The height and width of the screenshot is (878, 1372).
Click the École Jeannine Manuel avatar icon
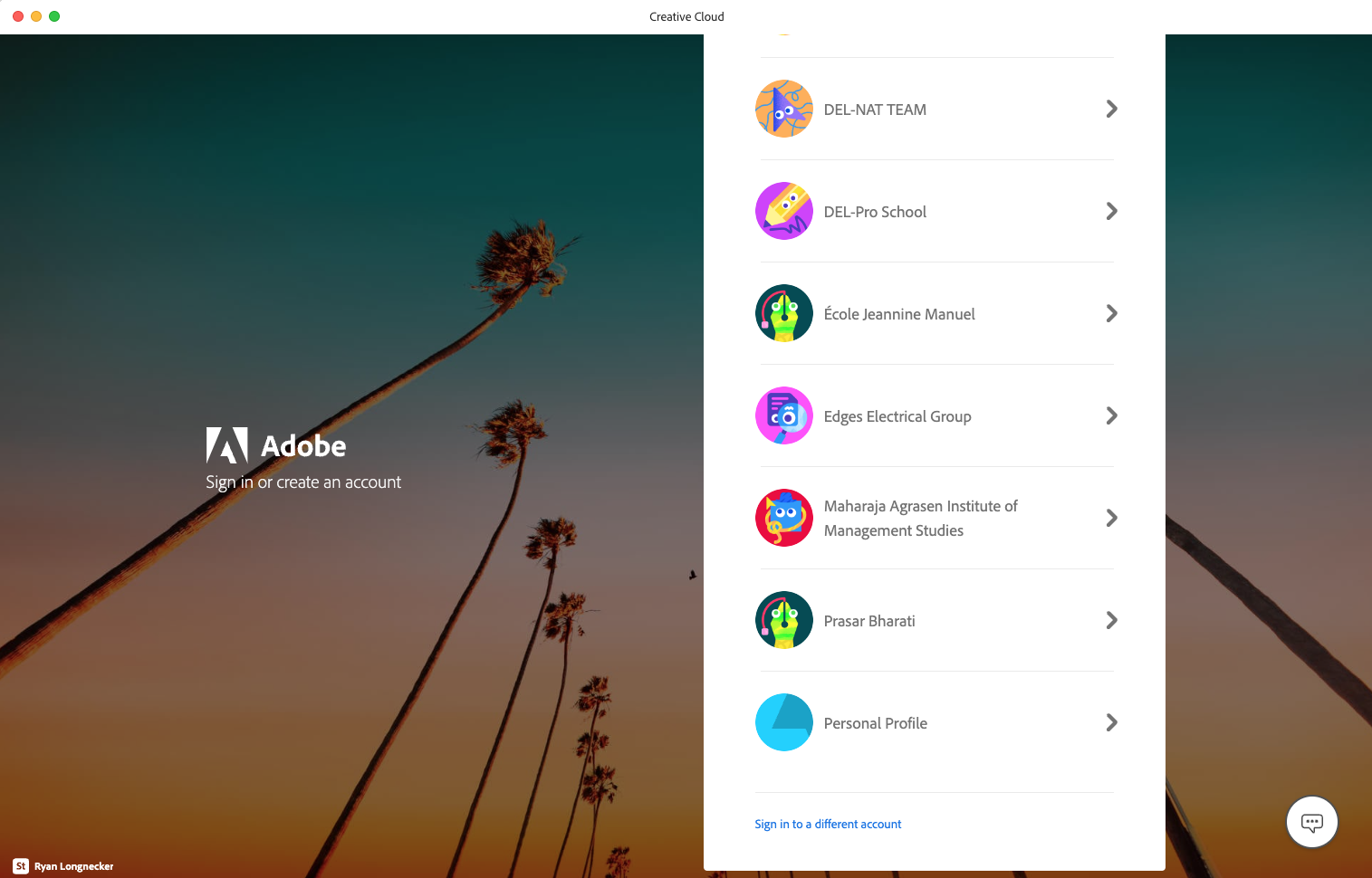click(783, 313)
